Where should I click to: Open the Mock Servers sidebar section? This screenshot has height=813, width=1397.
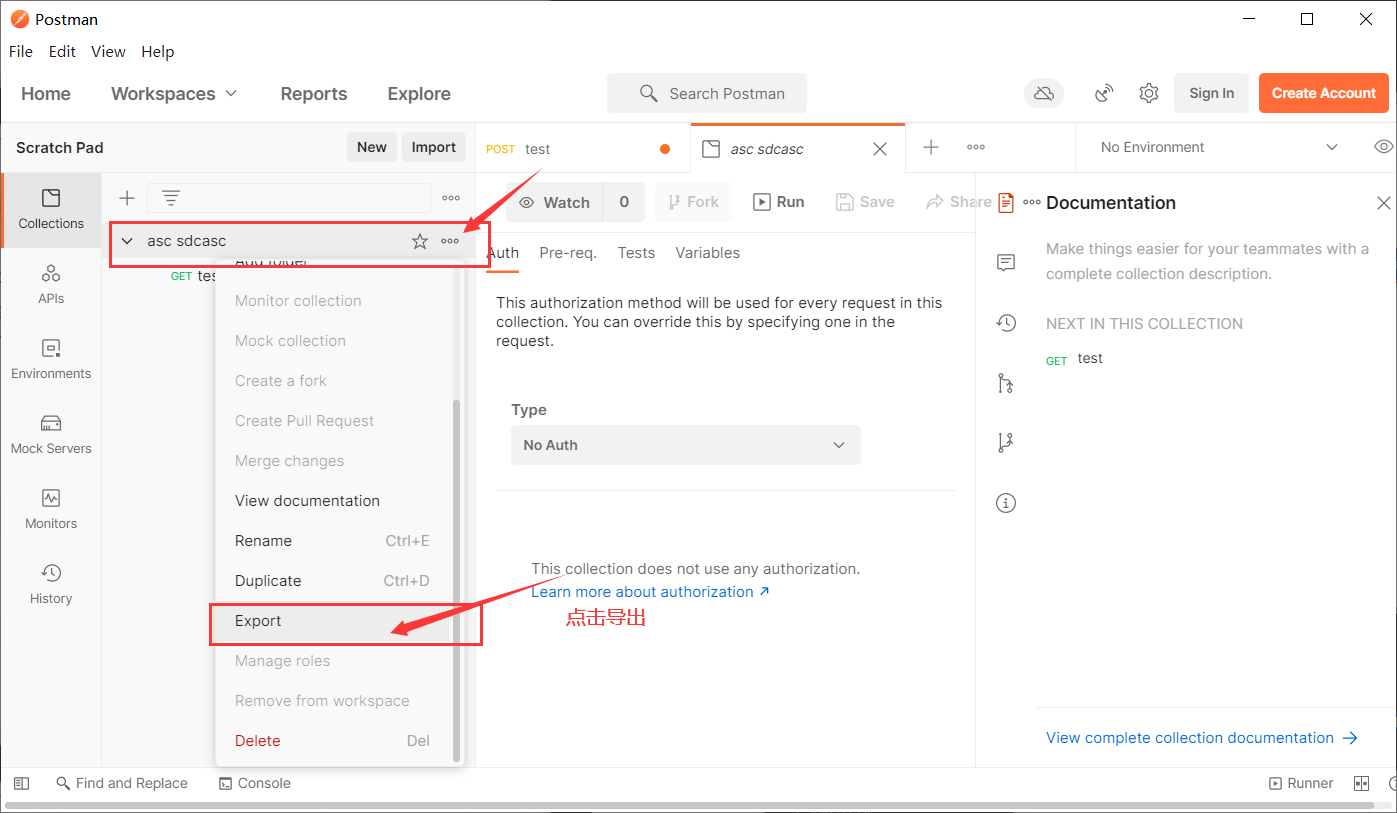tap(51, 435)
